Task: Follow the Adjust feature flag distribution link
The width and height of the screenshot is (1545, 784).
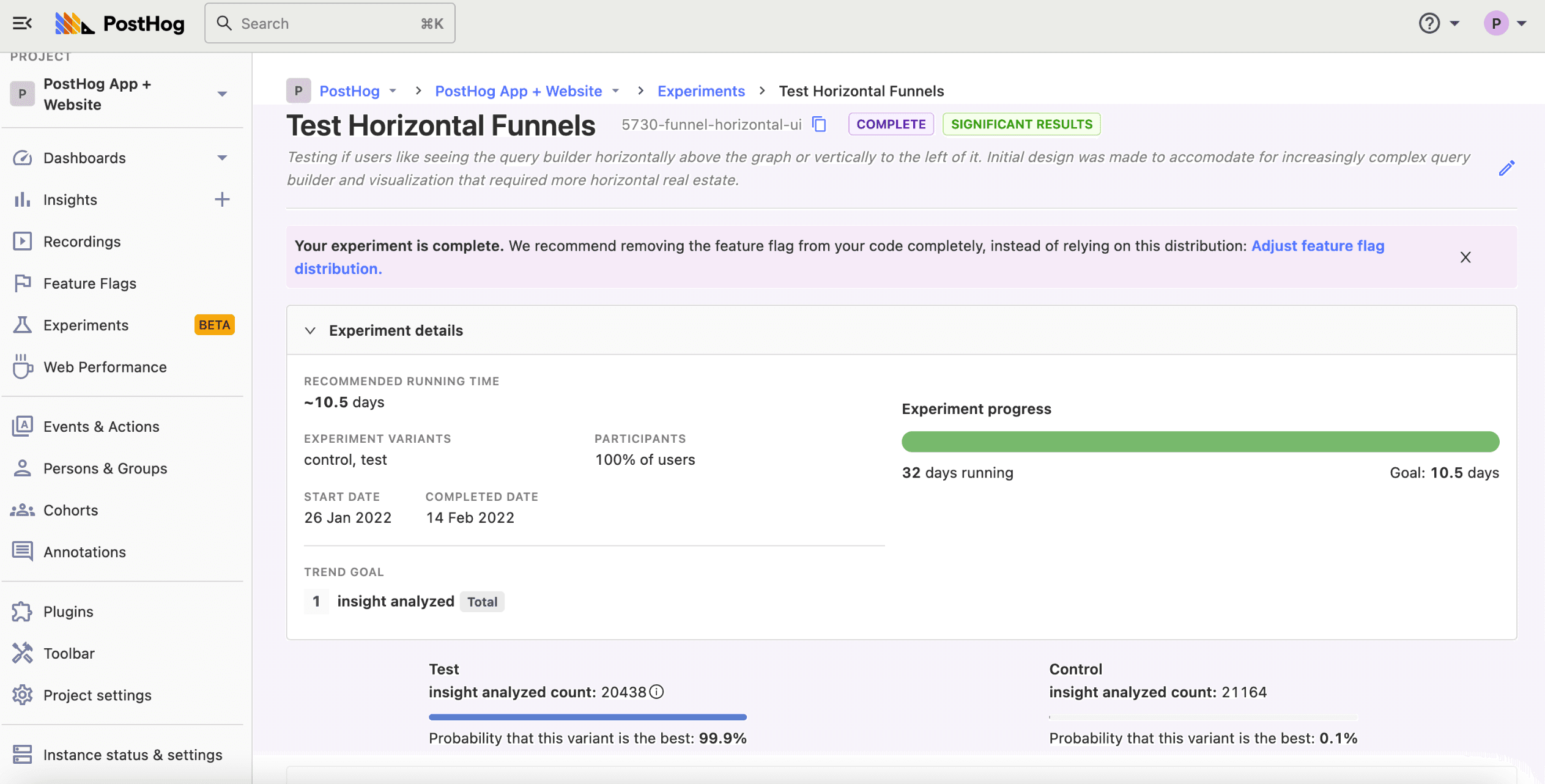Action: click(1317, 246)
